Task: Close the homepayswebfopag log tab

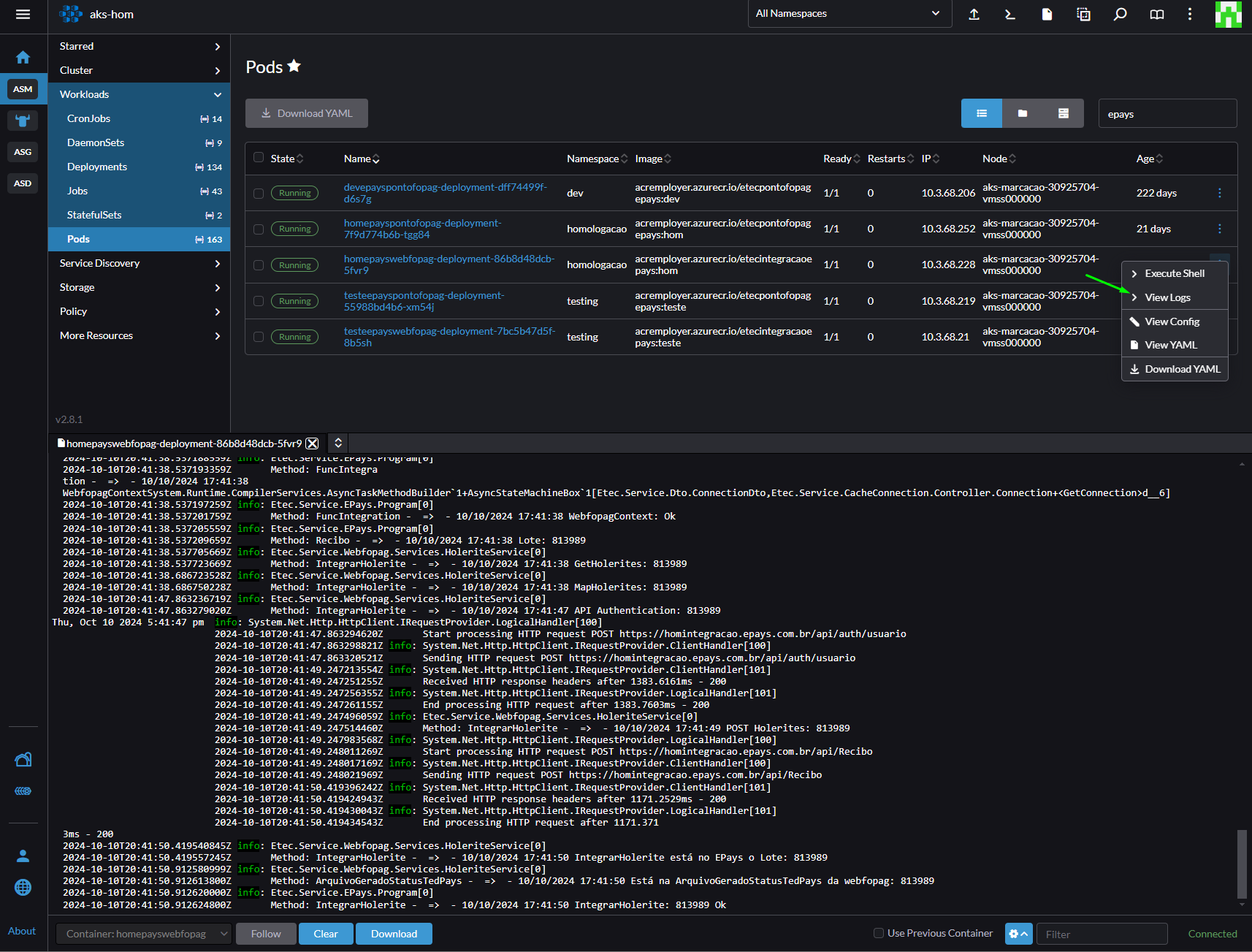Action: point(313,443)
